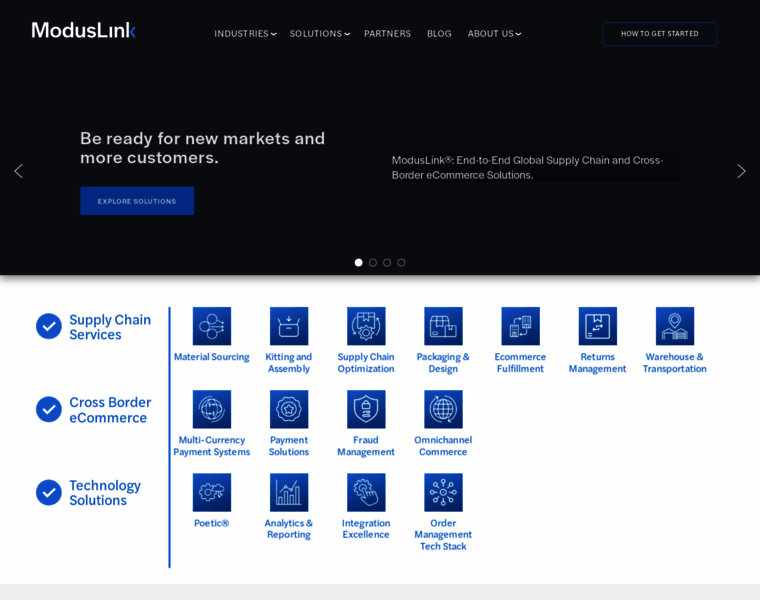
Task: Click the Payment Solutions text link
Action: point(289,446)
